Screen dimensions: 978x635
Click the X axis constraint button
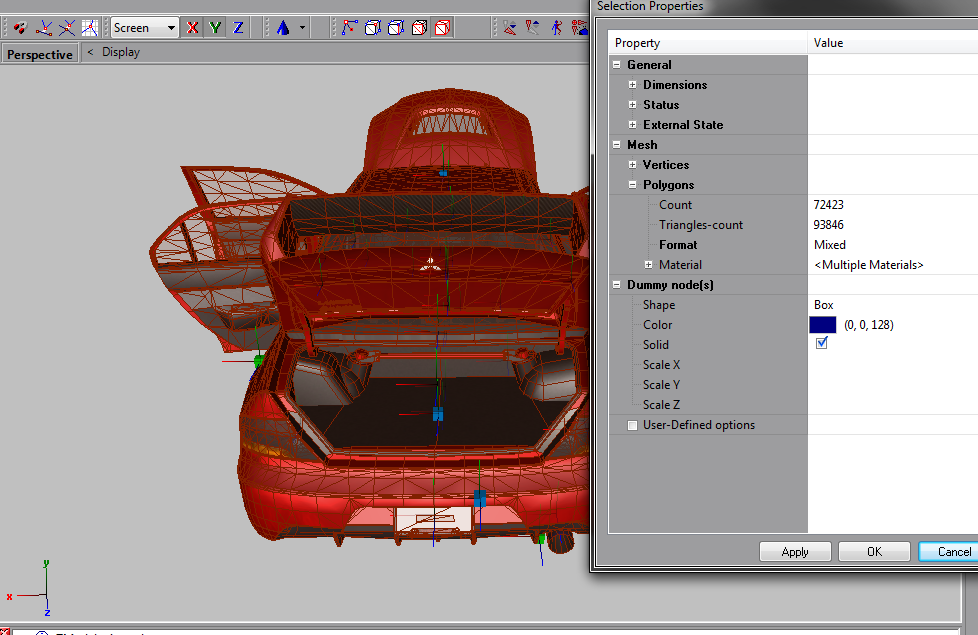coord(193,28)
